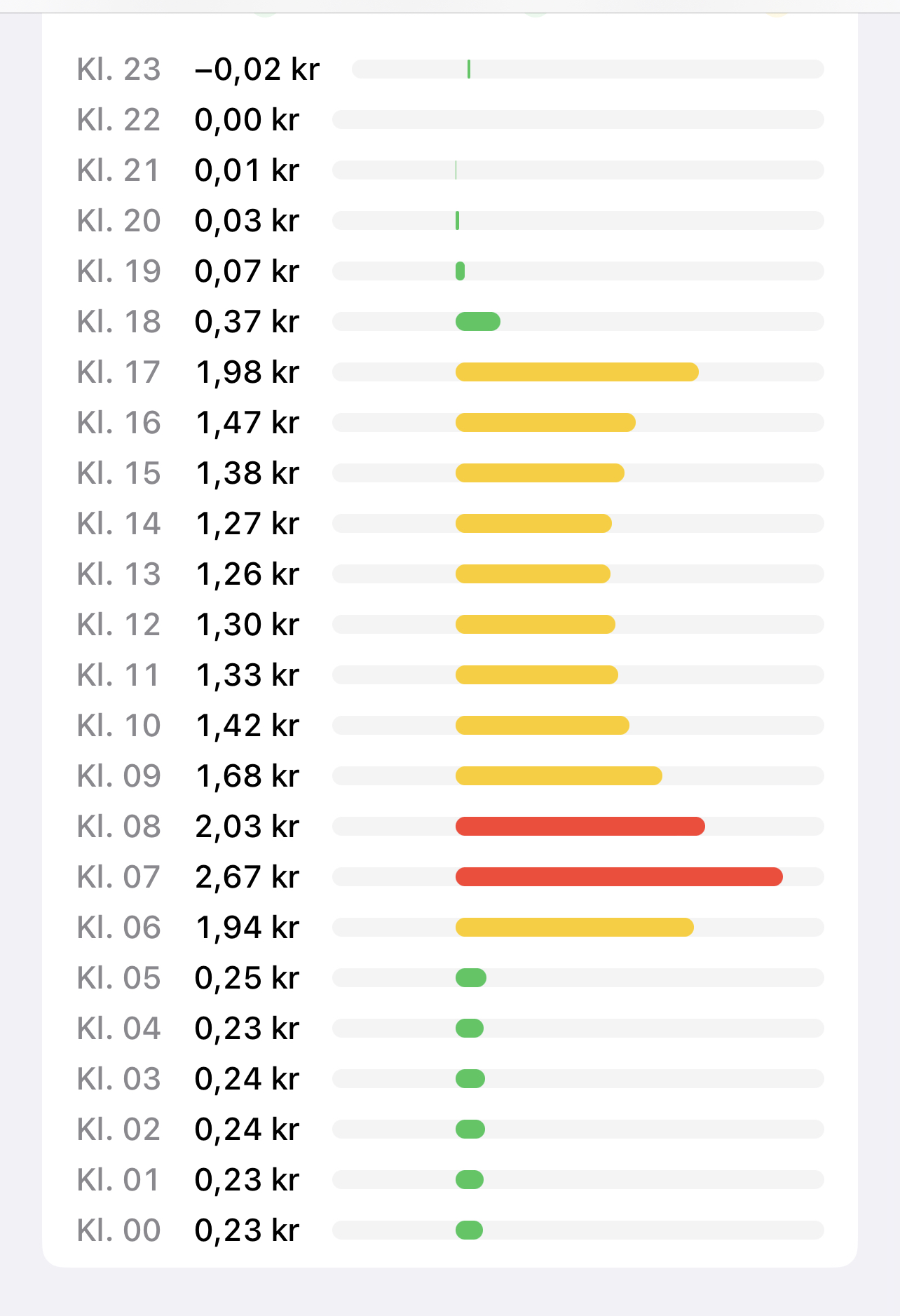
Task: Tap the green bar for Kl. 18
Action: (x=478, y=322)
